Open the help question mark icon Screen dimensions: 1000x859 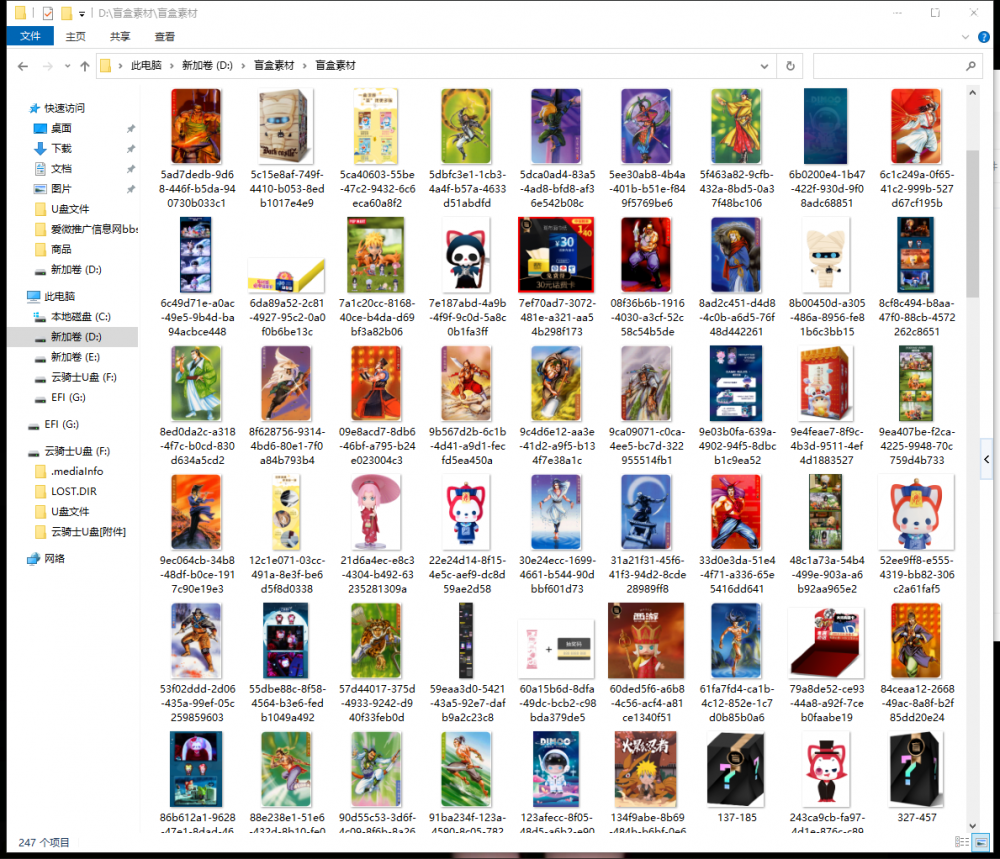point(984,37)
